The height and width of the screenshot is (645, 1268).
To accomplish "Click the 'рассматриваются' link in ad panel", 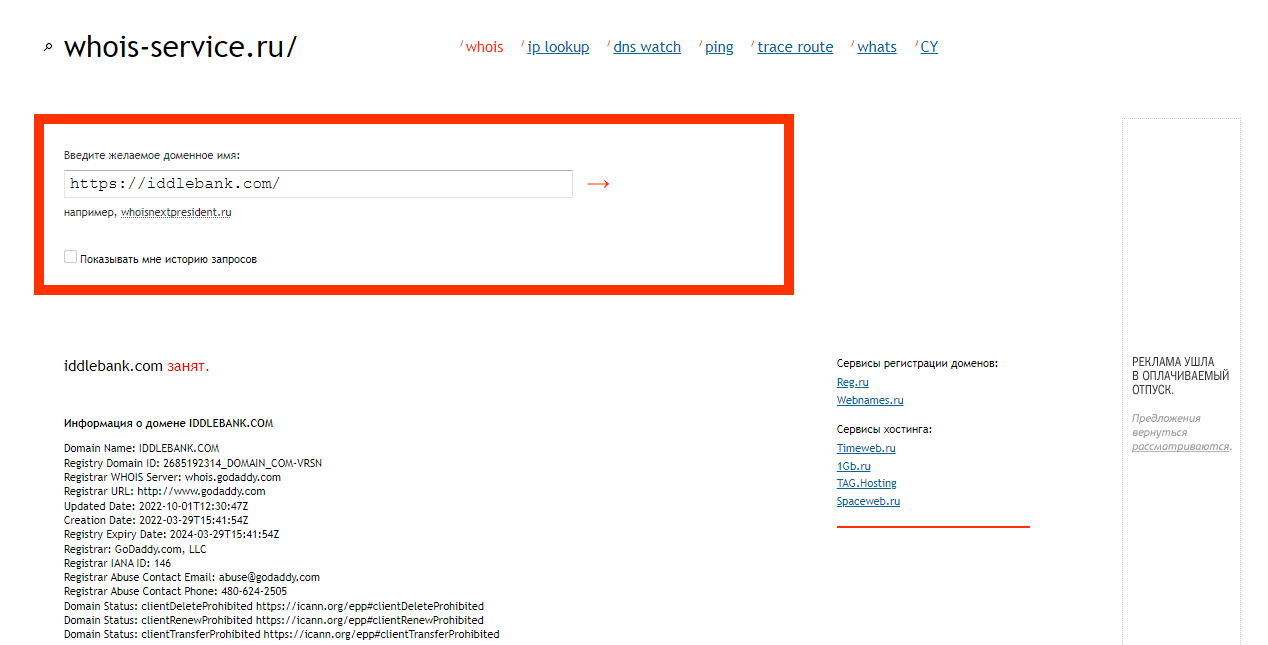I will [1180, 446].
